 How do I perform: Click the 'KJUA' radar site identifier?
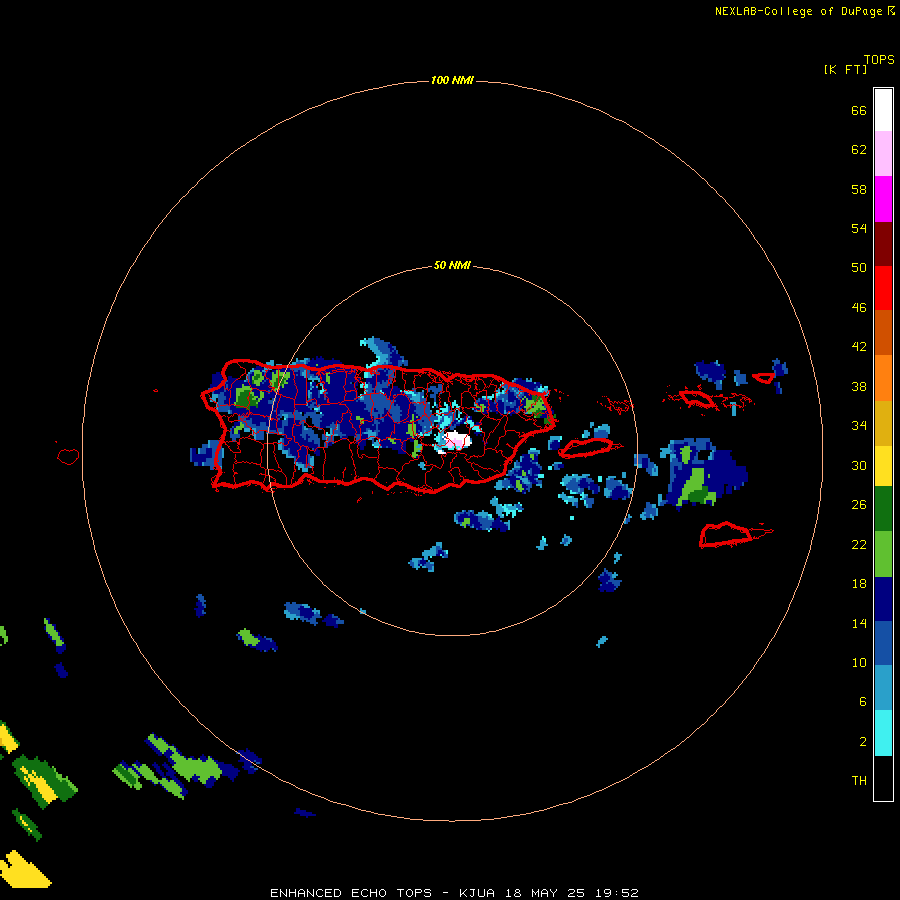coord(476,893)
